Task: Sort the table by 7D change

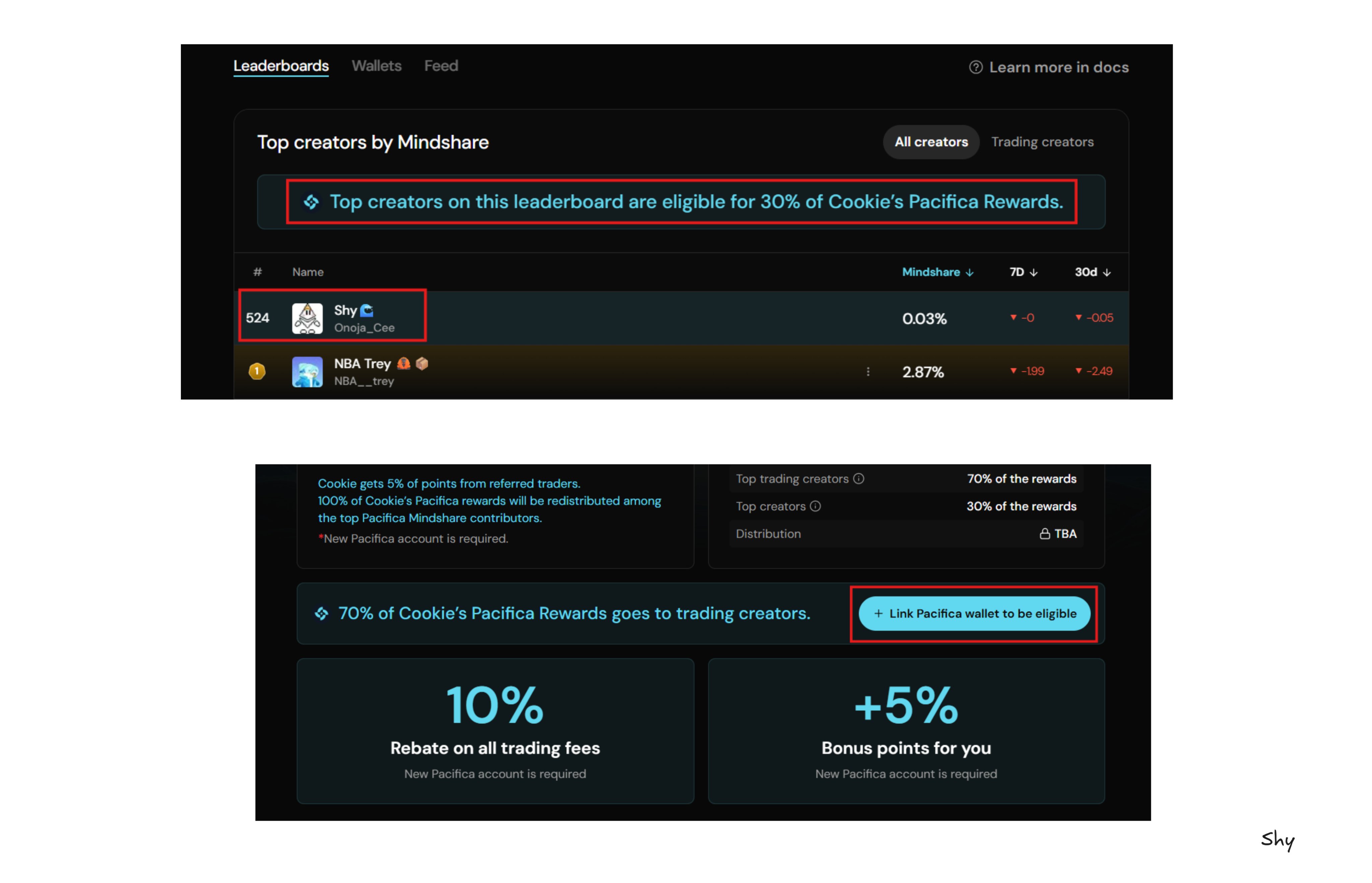Action: [1023, 272]
